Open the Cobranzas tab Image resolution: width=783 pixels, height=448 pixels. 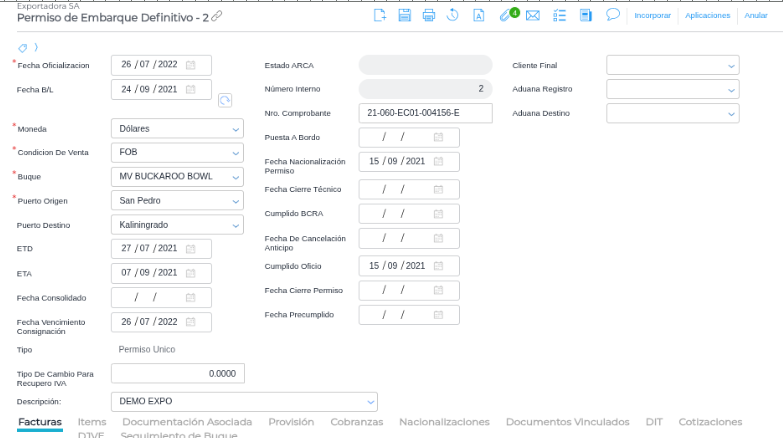pos(358,422)
